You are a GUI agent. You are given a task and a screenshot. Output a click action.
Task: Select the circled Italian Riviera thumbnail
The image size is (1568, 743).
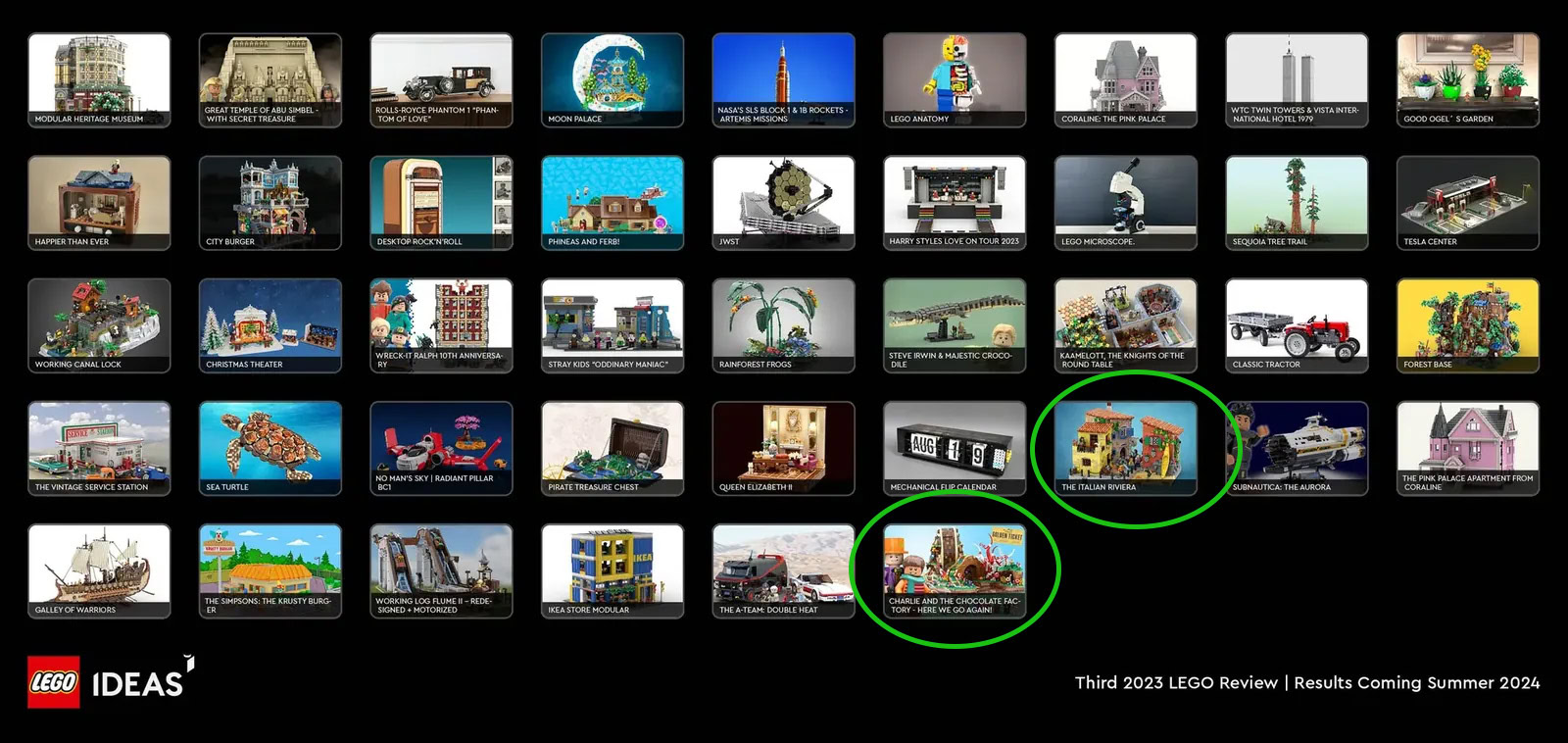tap(1125, 447)
